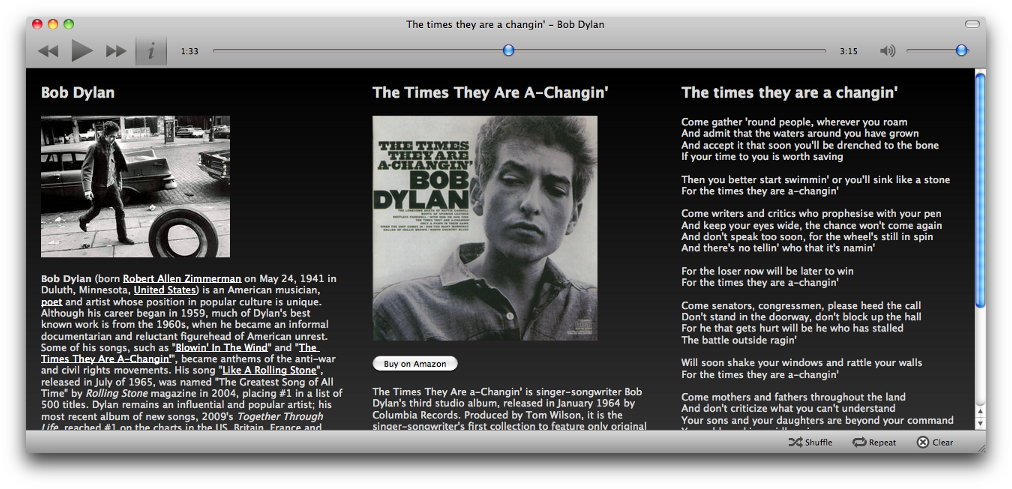Click the rewind previous track button
The width and height of the screenshot is (1012, 489).
click(48, 51)
